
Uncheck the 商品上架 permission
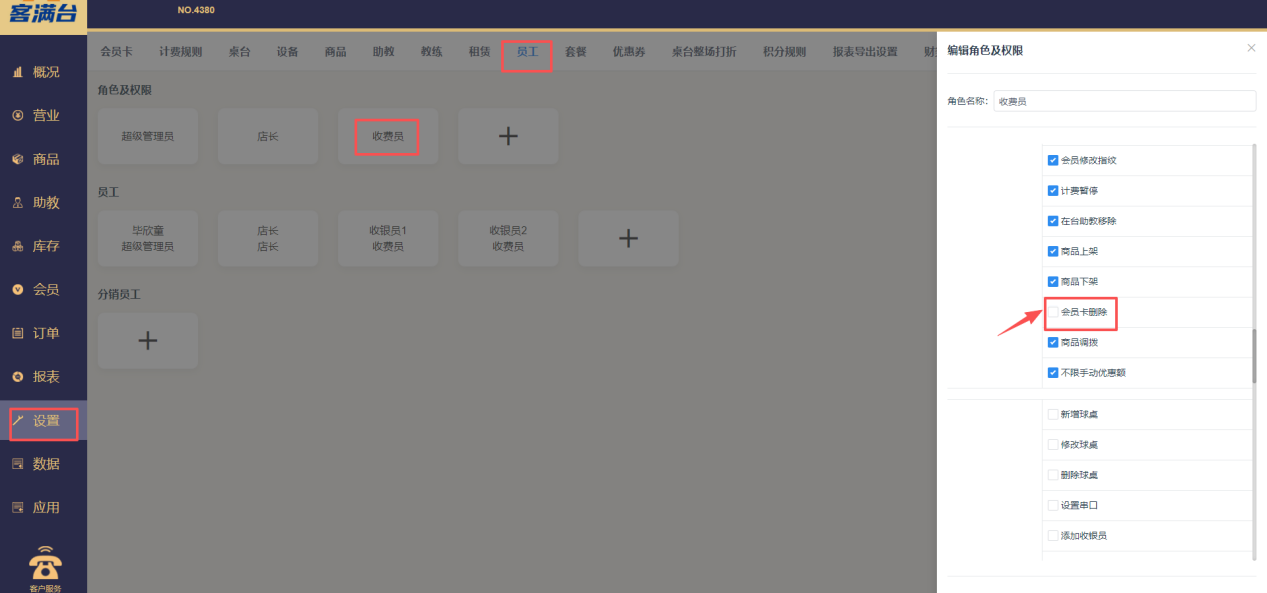click(x=1053, y=251)
